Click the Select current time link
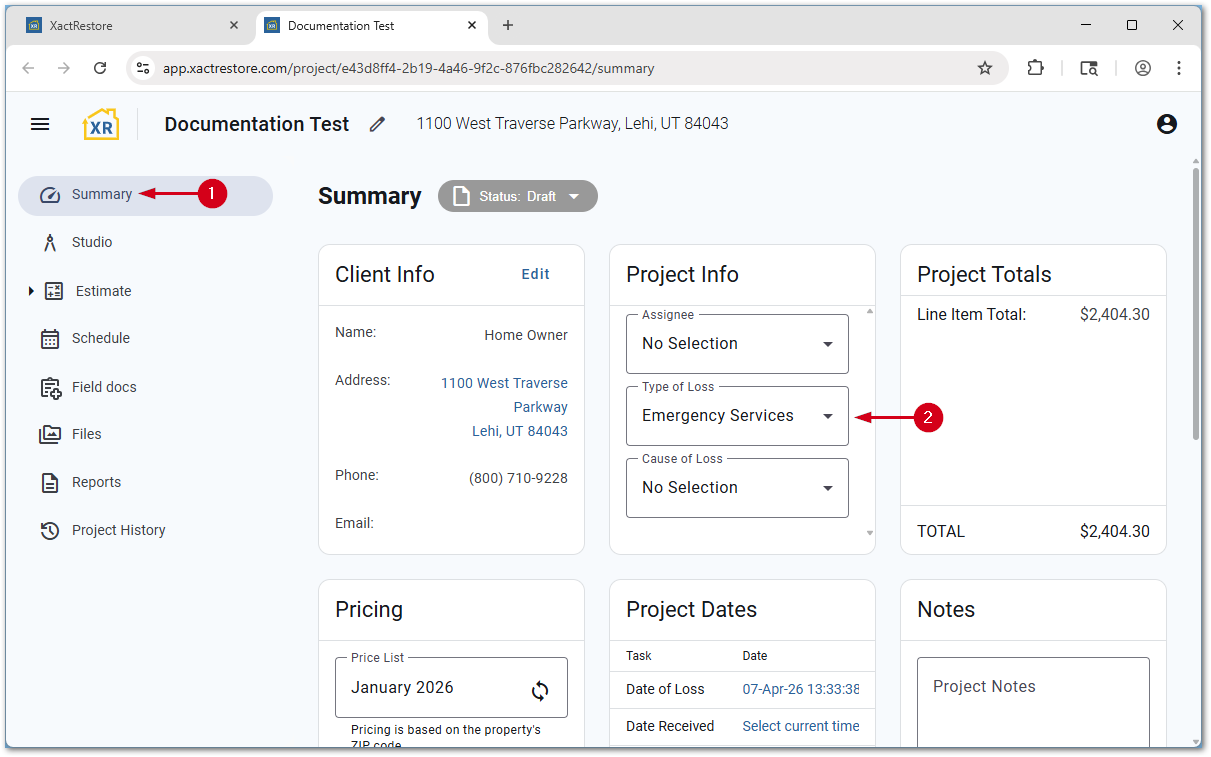 801,726
